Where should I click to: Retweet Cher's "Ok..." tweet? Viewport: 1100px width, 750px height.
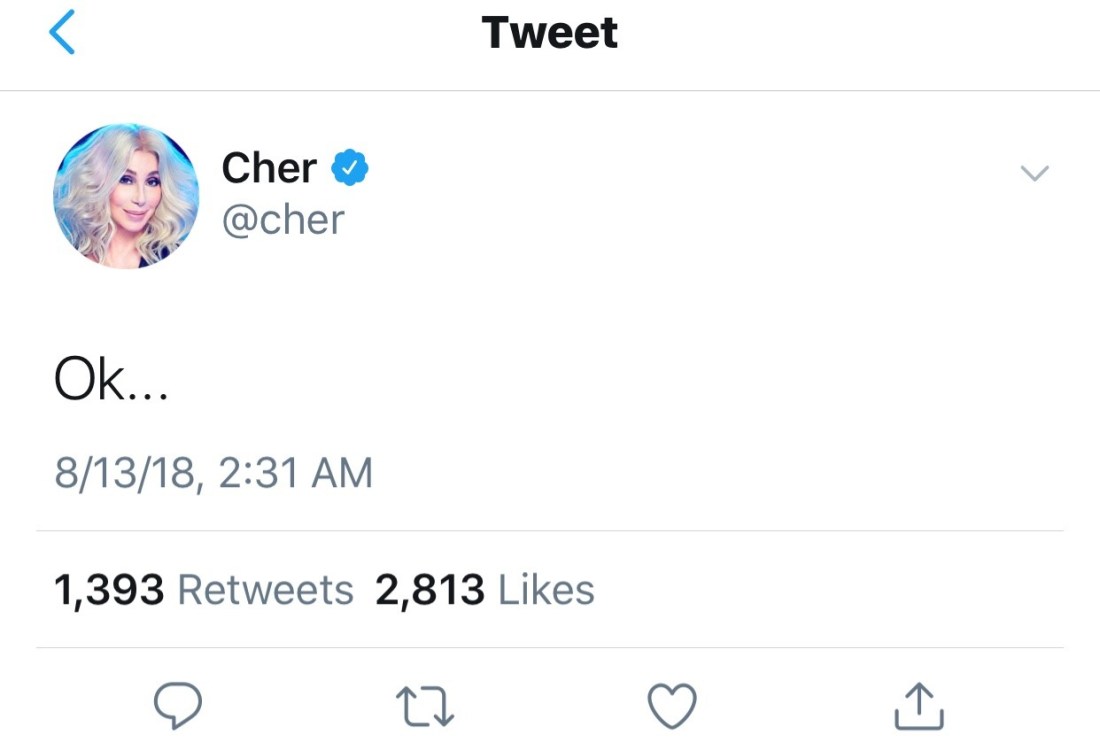pyautogui.click(x=426, y=707)
